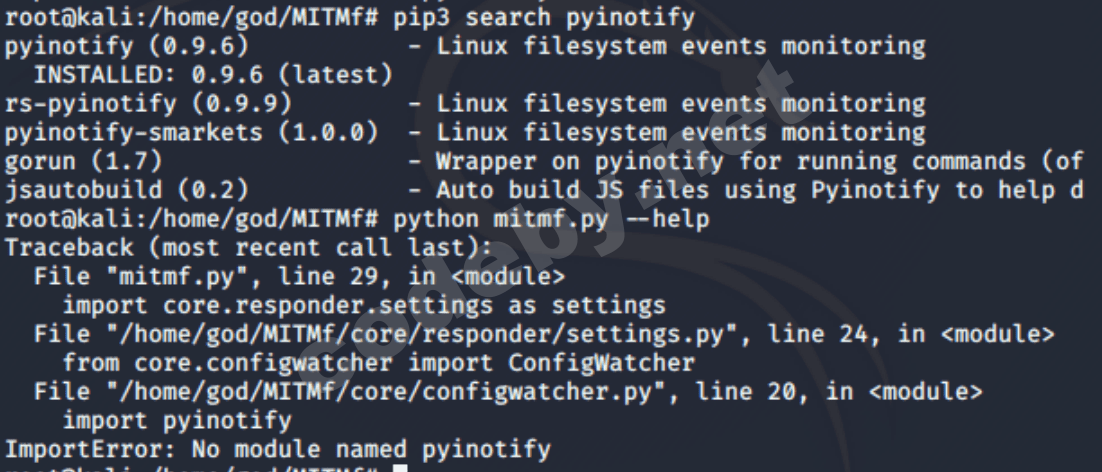Click the "pyinotify-smarkets (1.0.0)" package name
The image size is (1102, 472).
coord(191,132)
